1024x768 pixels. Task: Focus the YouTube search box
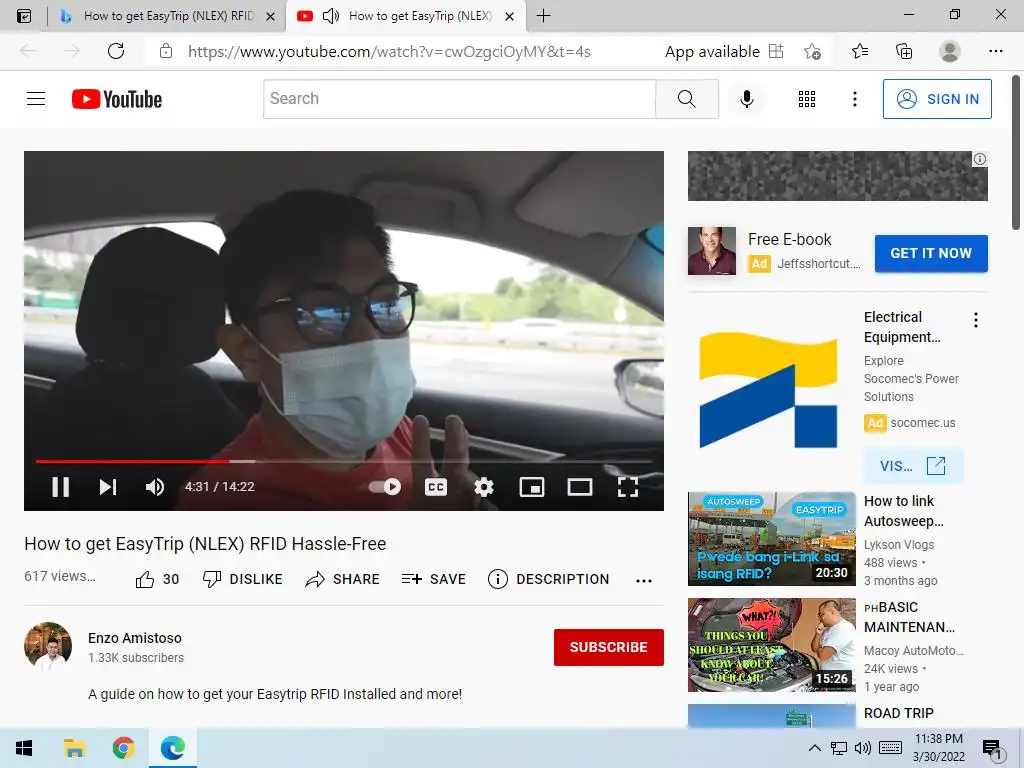point(459,99)
